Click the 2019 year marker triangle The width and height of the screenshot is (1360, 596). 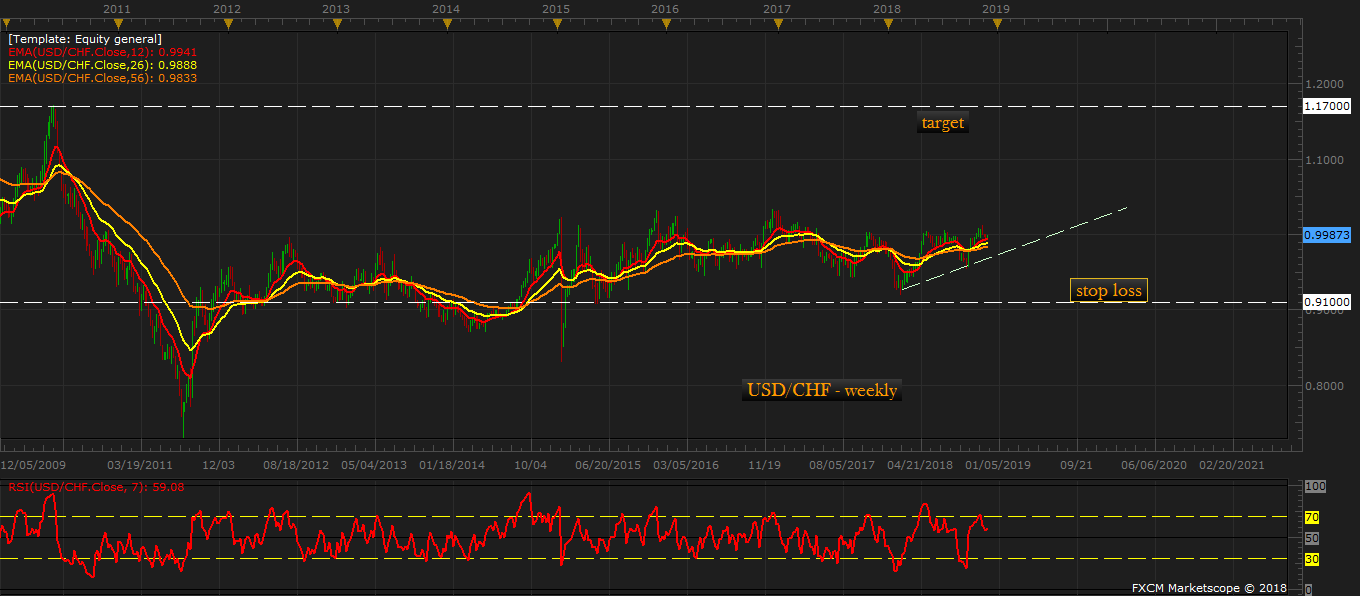pos(996,25)
